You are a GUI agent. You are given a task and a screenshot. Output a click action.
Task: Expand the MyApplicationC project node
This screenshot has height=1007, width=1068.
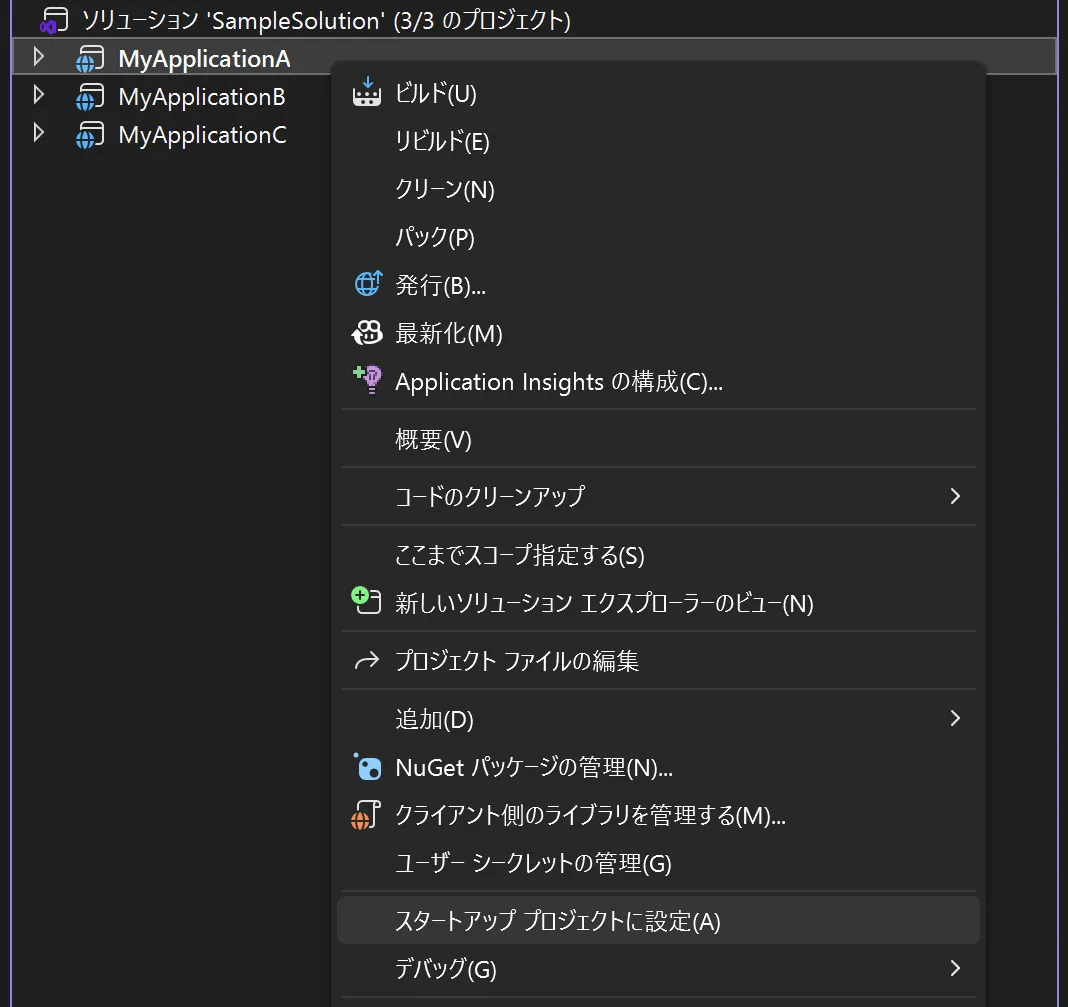pos(39,133)
